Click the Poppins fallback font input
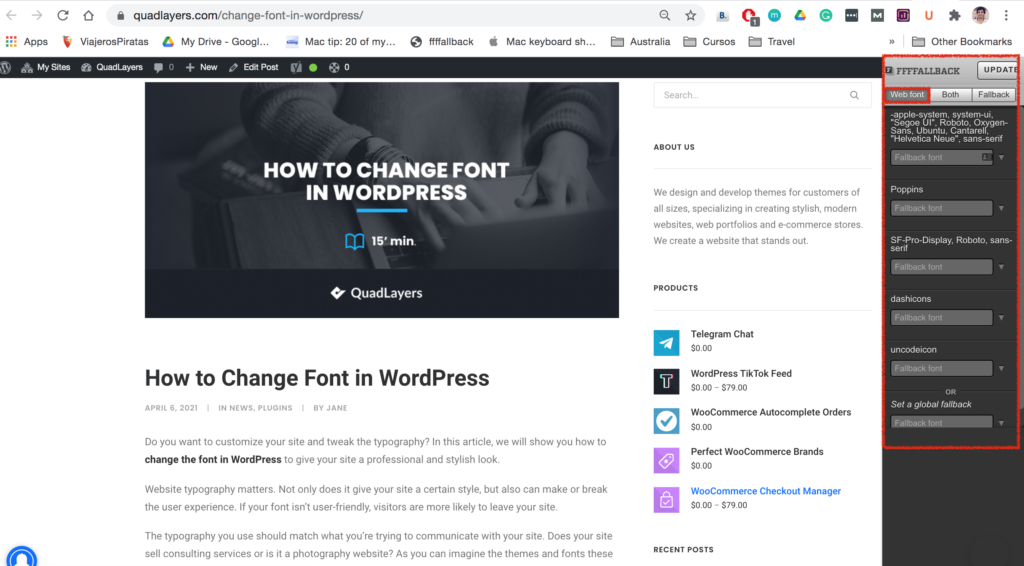1024x566 pixels. pyautogui.click(x=942, y=208)
